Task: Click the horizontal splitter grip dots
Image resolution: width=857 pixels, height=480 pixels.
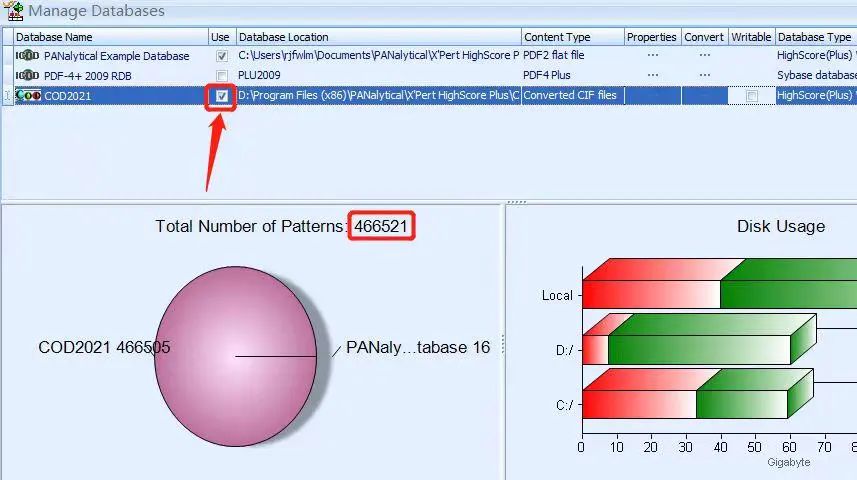Action: point(516,202)
